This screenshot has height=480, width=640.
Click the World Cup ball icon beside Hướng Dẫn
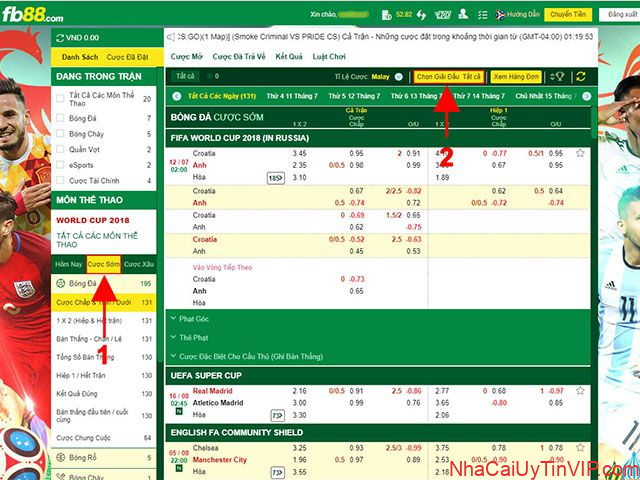pos(500,15)
